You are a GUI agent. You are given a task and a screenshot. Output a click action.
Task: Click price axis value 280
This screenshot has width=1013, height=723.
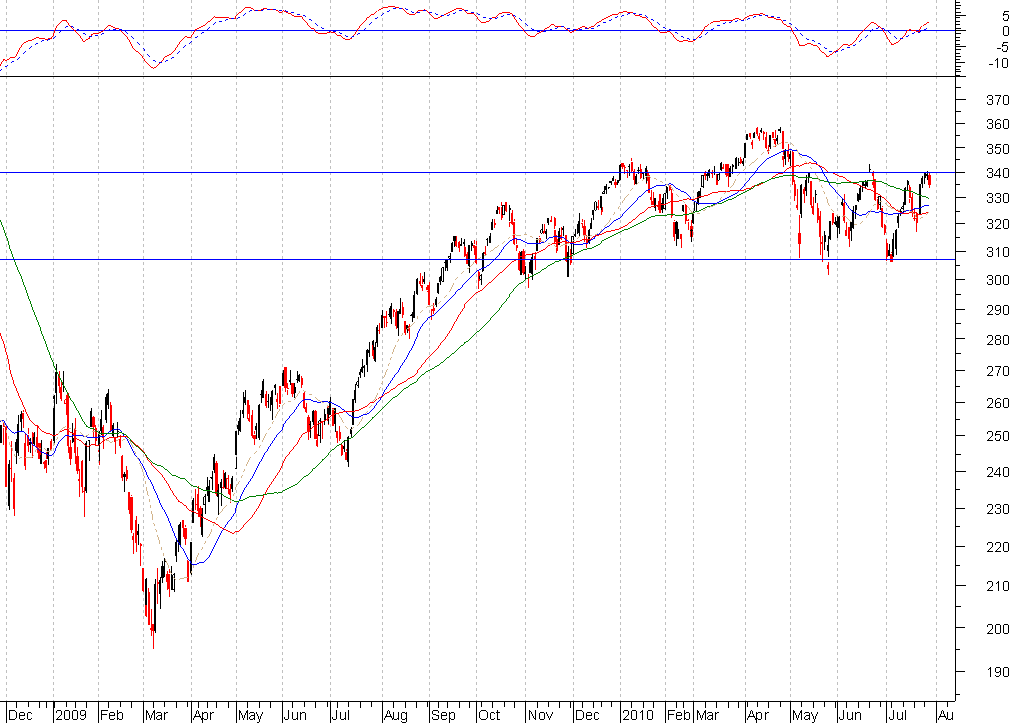coord(997,340)
